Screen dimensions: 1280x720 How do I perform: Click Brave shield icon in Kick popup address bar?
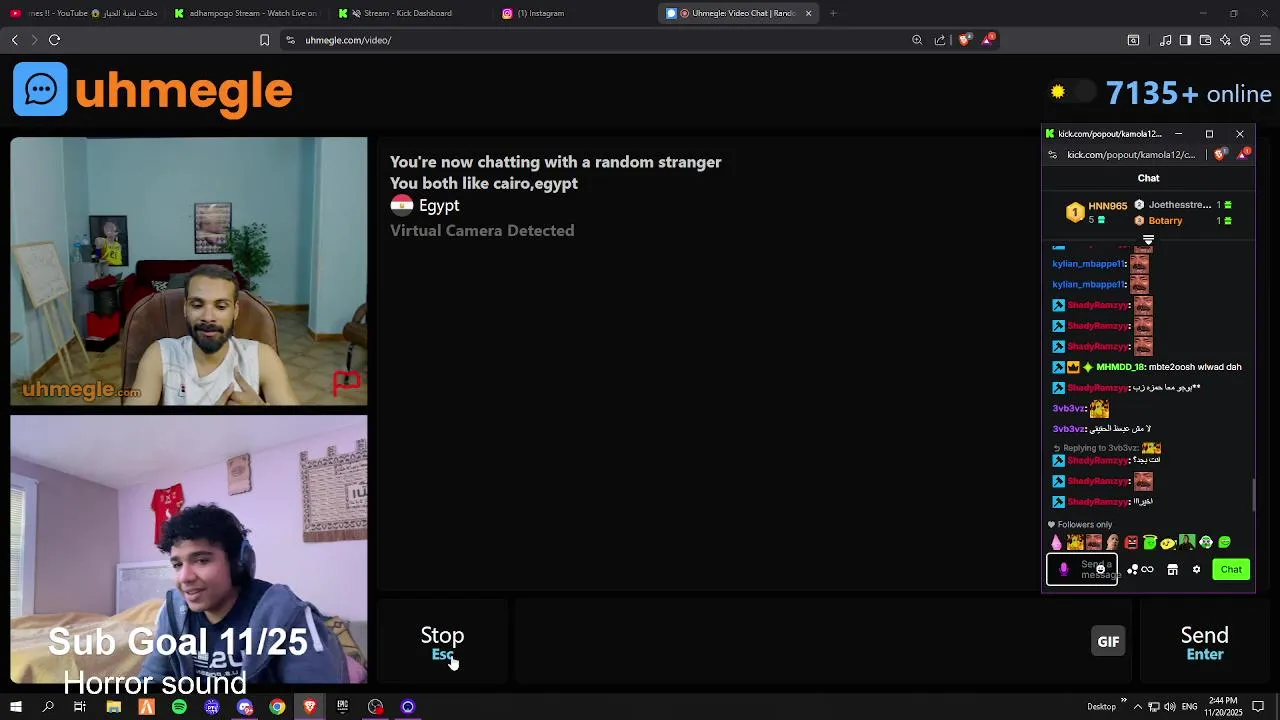(1219, 155)
